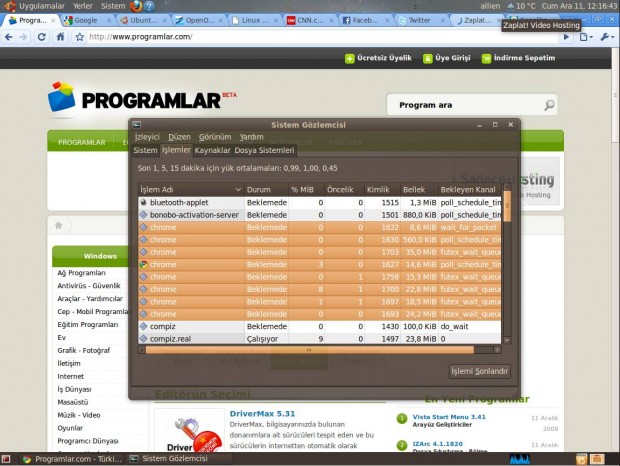Screen dimensions: 620x466
Task: Open the DriverMax 5.31 link
Action: click(x=263, y=414)
